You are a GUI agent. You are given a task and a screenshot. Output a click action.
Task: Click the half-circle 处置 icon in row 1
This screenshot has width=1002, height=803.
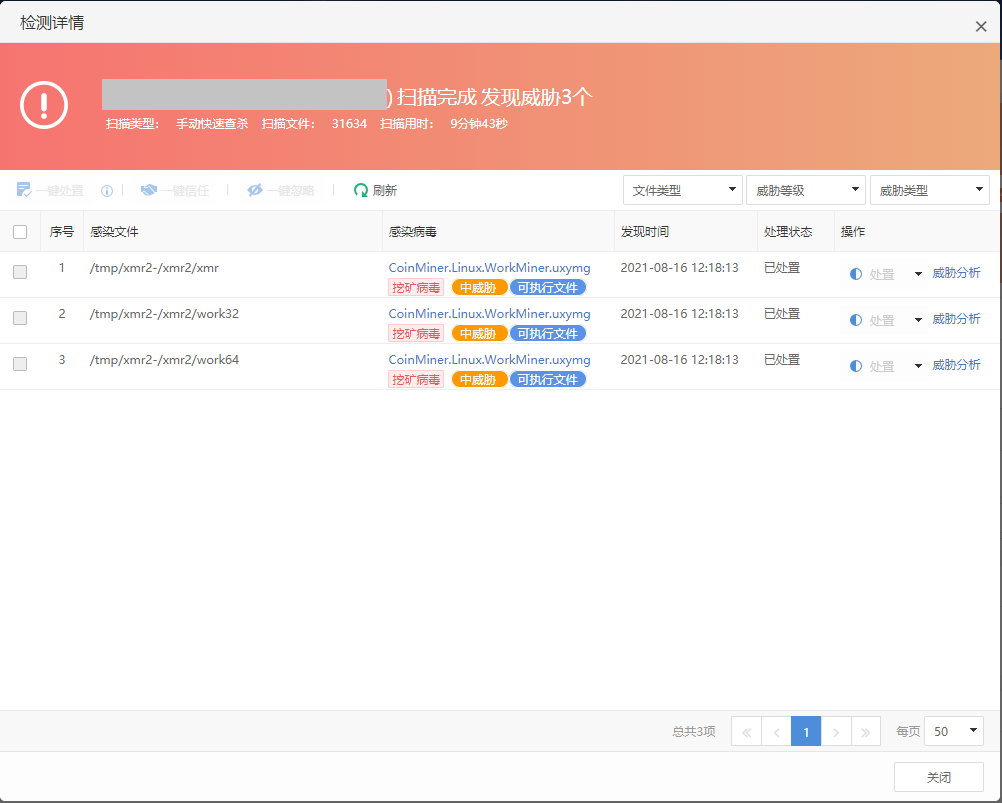856,274
